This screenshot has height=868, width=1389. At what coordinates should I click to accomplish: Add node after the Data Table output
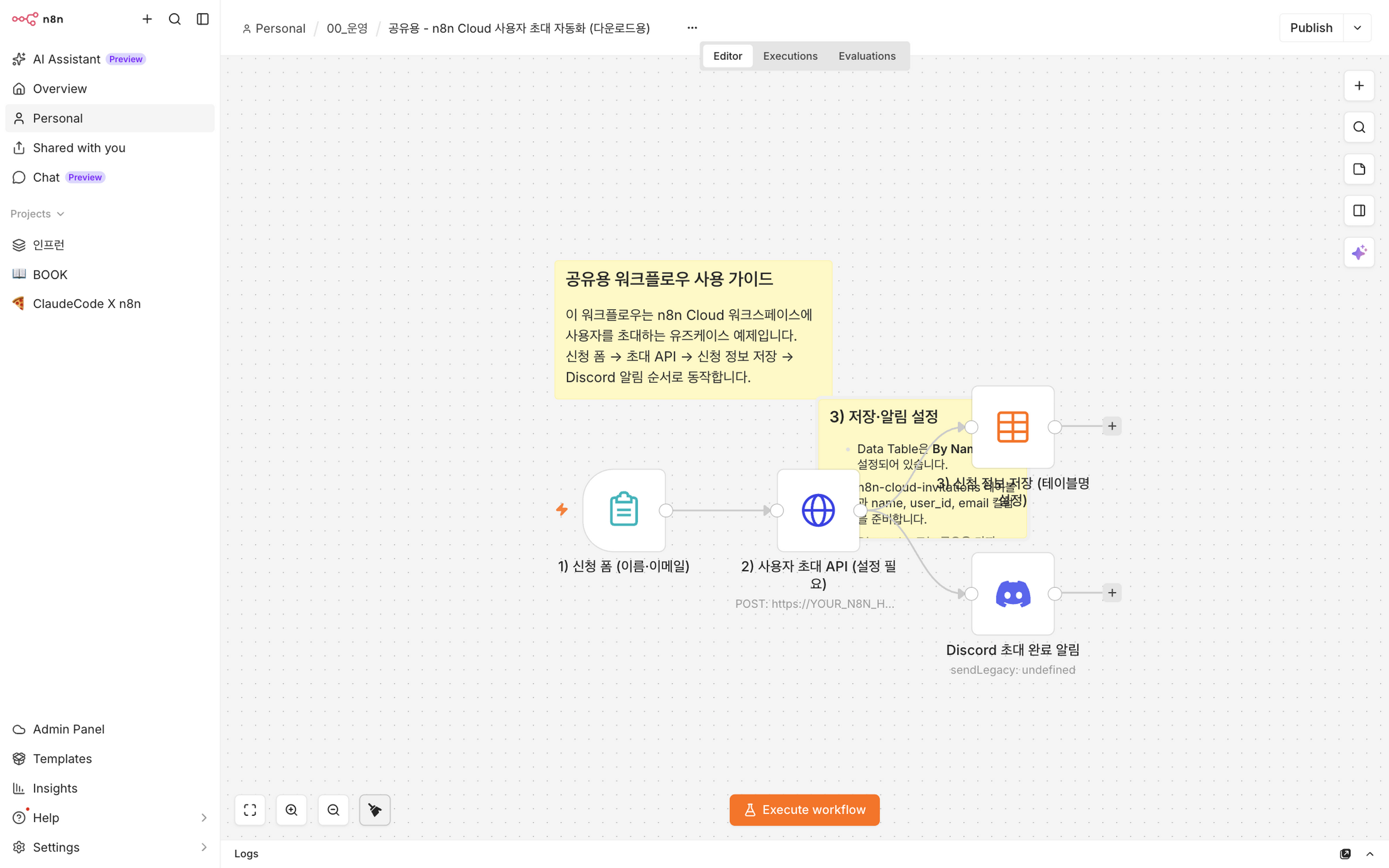point(1112,426)
